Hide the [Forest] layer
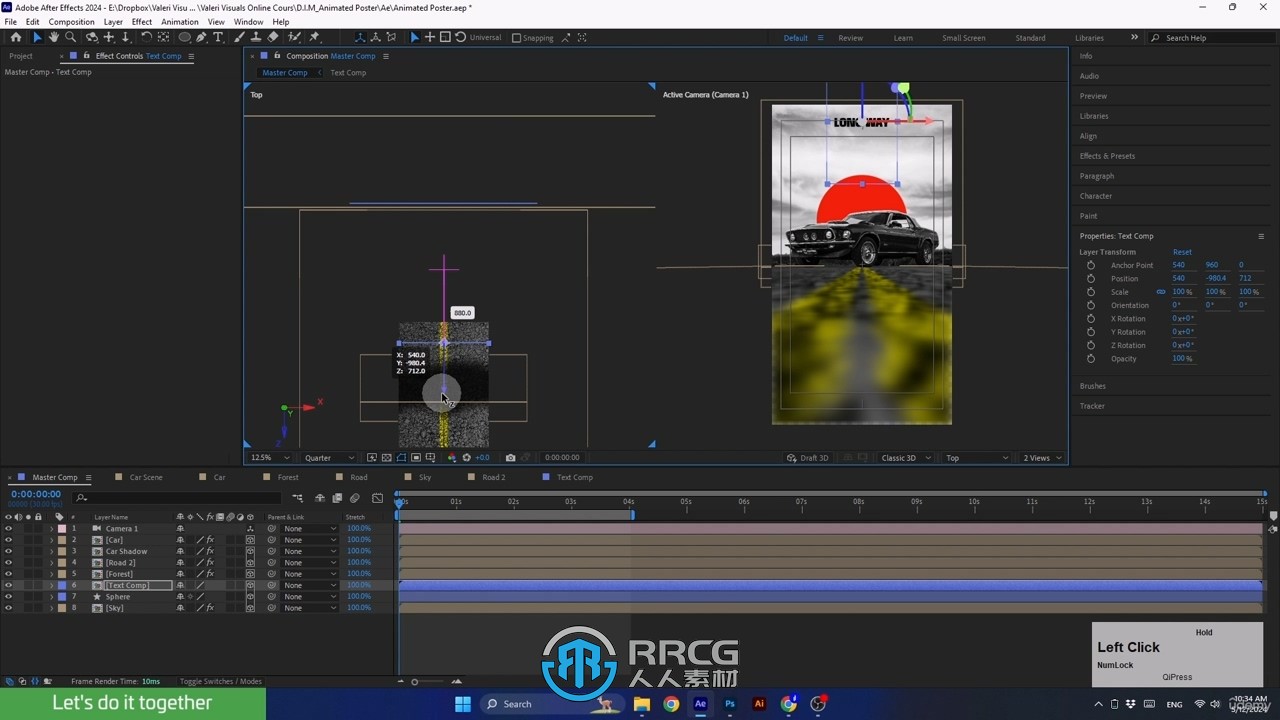 pos(8,574)
